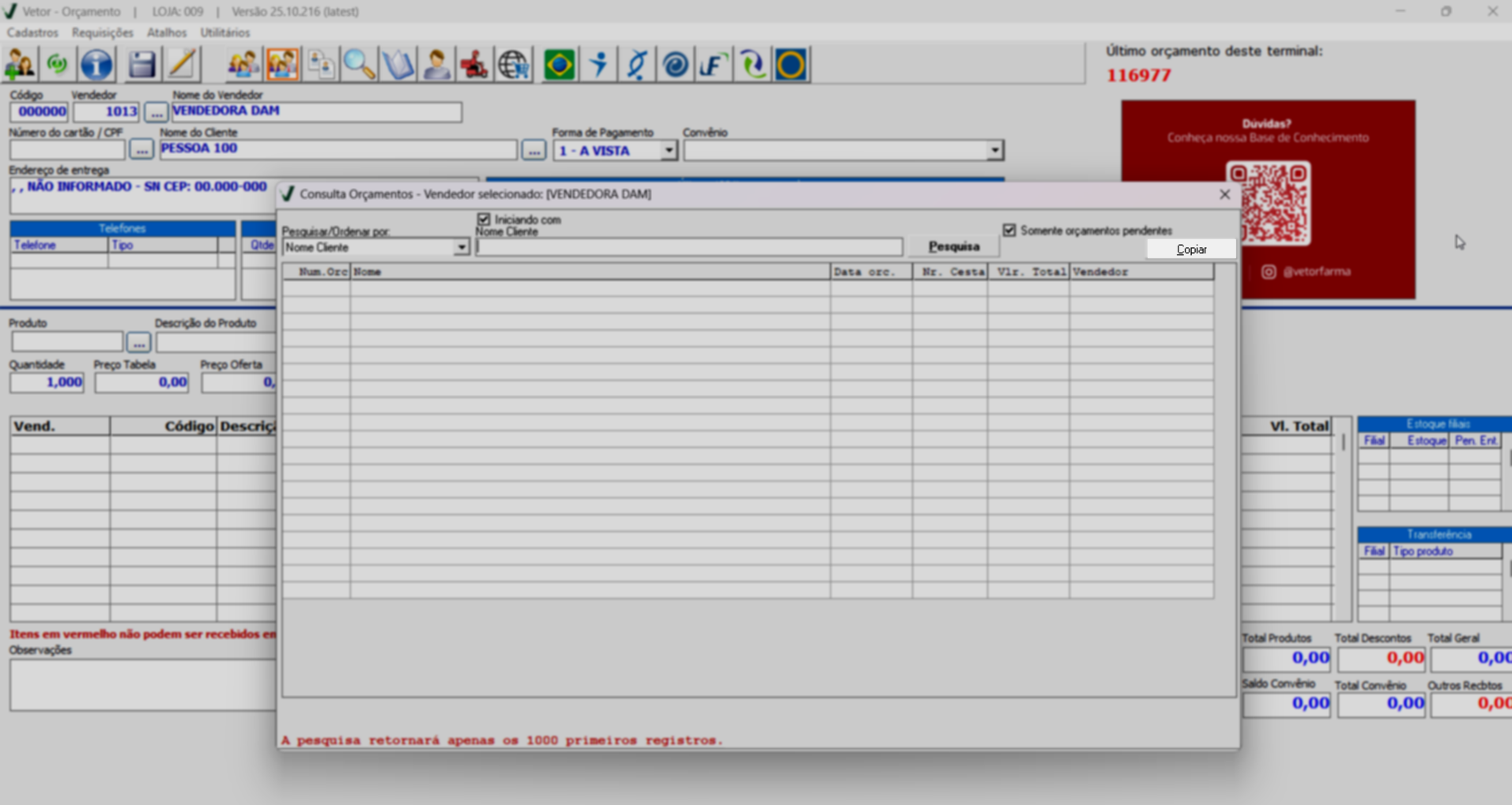Click the 'Estoque' column in Estoque filiais

[x=1419, y=440]
